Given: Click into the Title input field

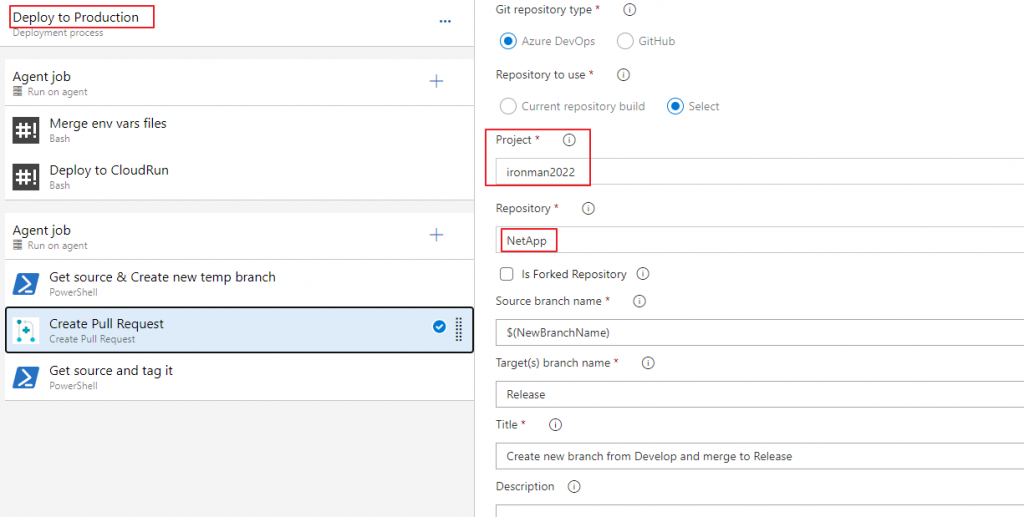Looking at the screenshot, I should click(760, 456).
